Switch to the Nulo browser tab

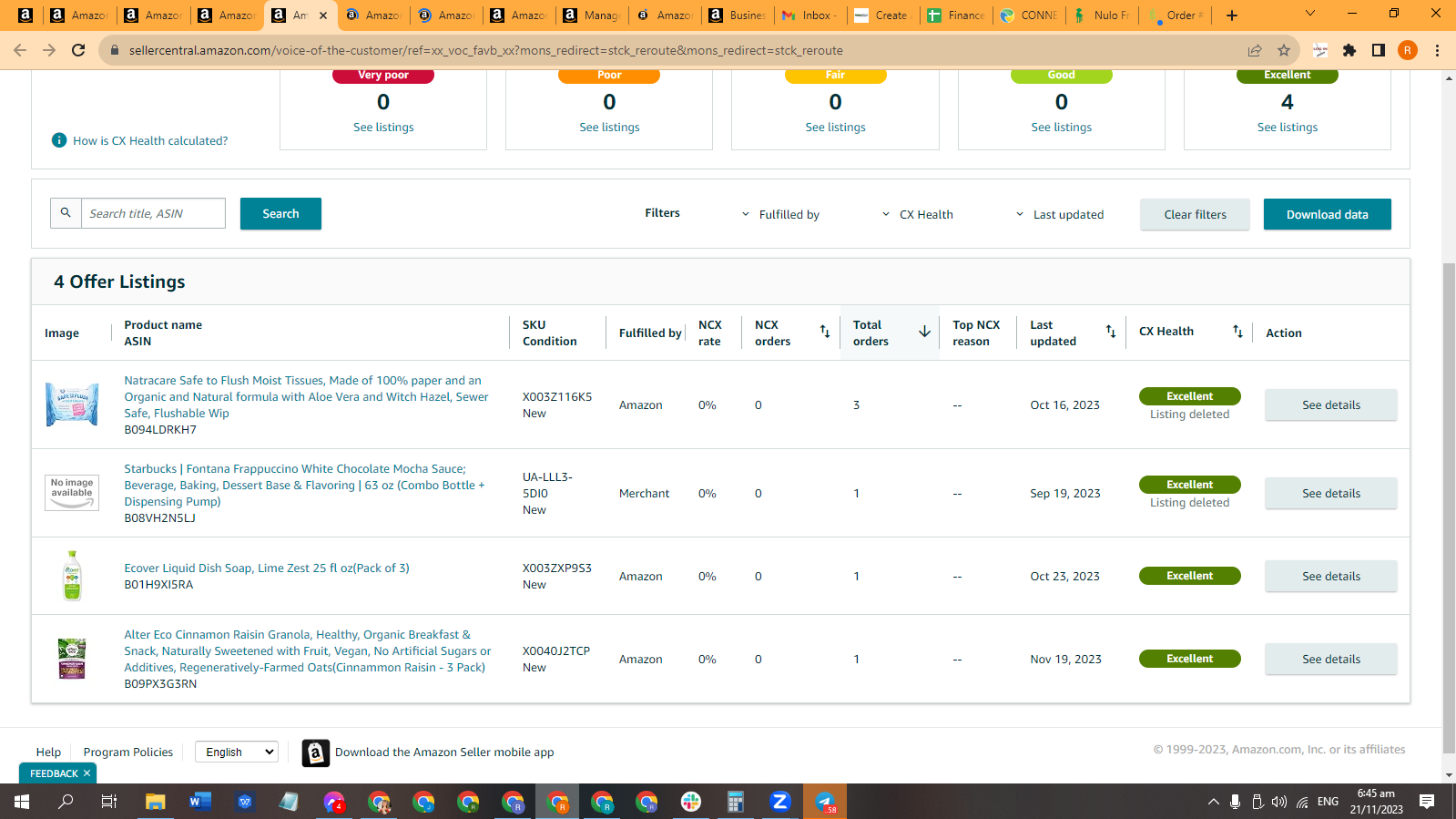point(1102,15)
